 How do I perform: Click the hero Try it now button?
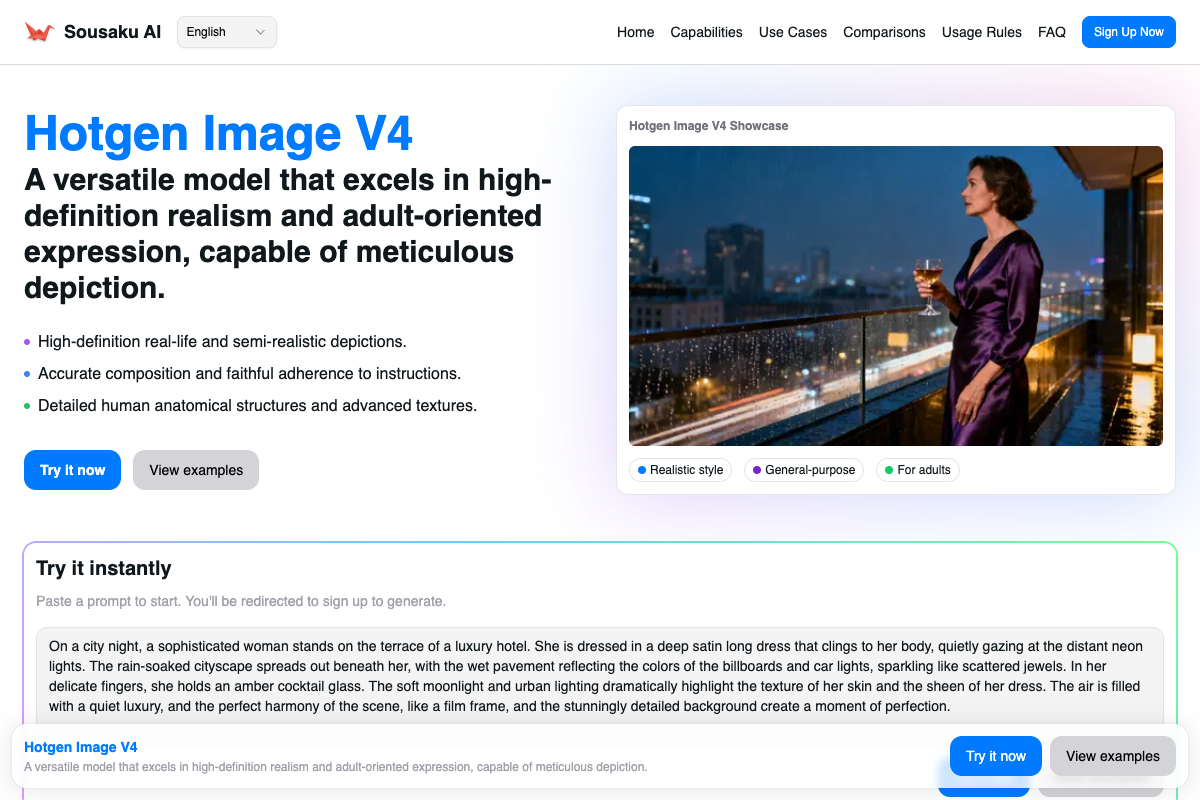[72, 470]
